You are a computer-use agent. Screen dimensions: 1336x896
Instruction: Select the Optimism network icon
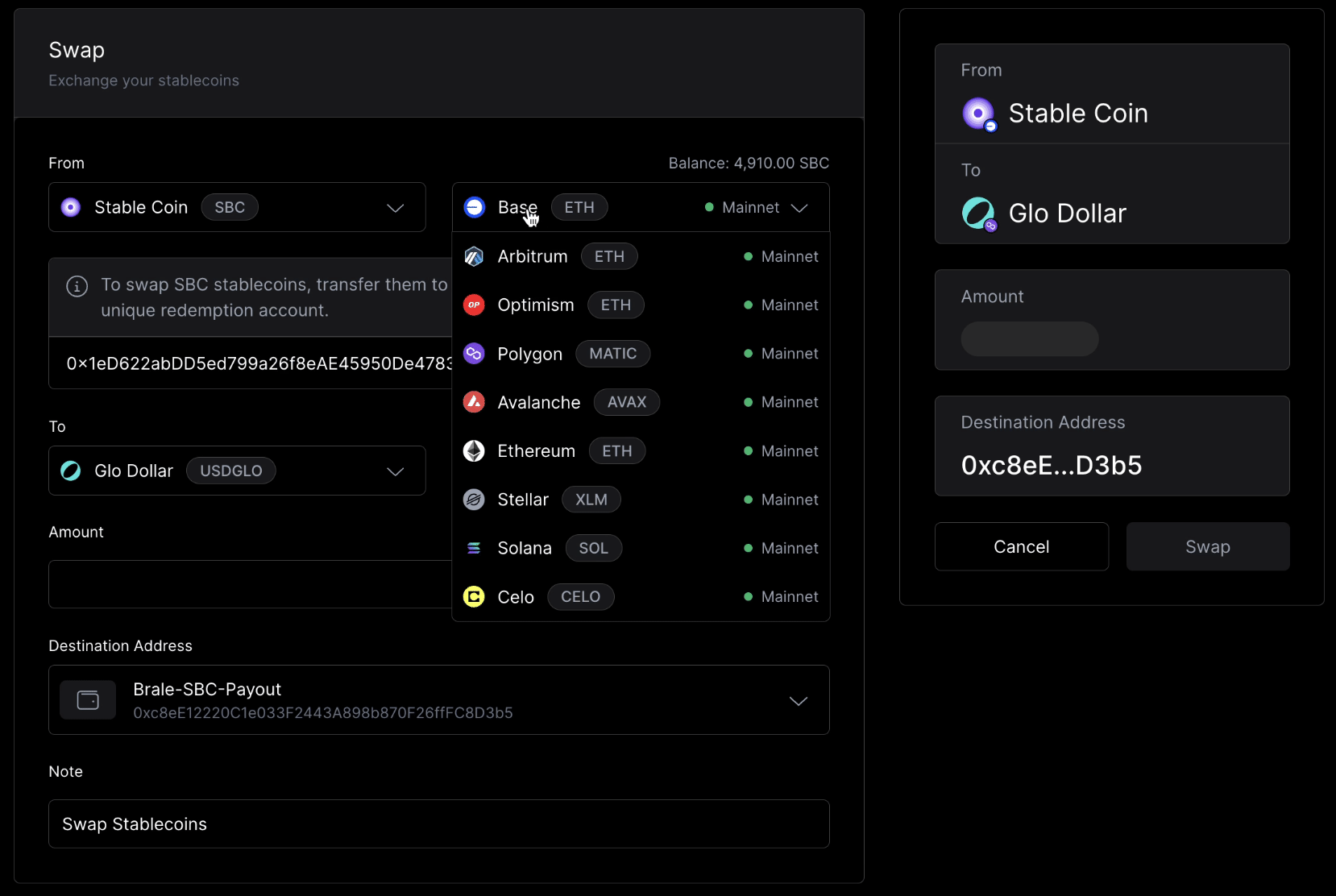[x=474, y=305]
